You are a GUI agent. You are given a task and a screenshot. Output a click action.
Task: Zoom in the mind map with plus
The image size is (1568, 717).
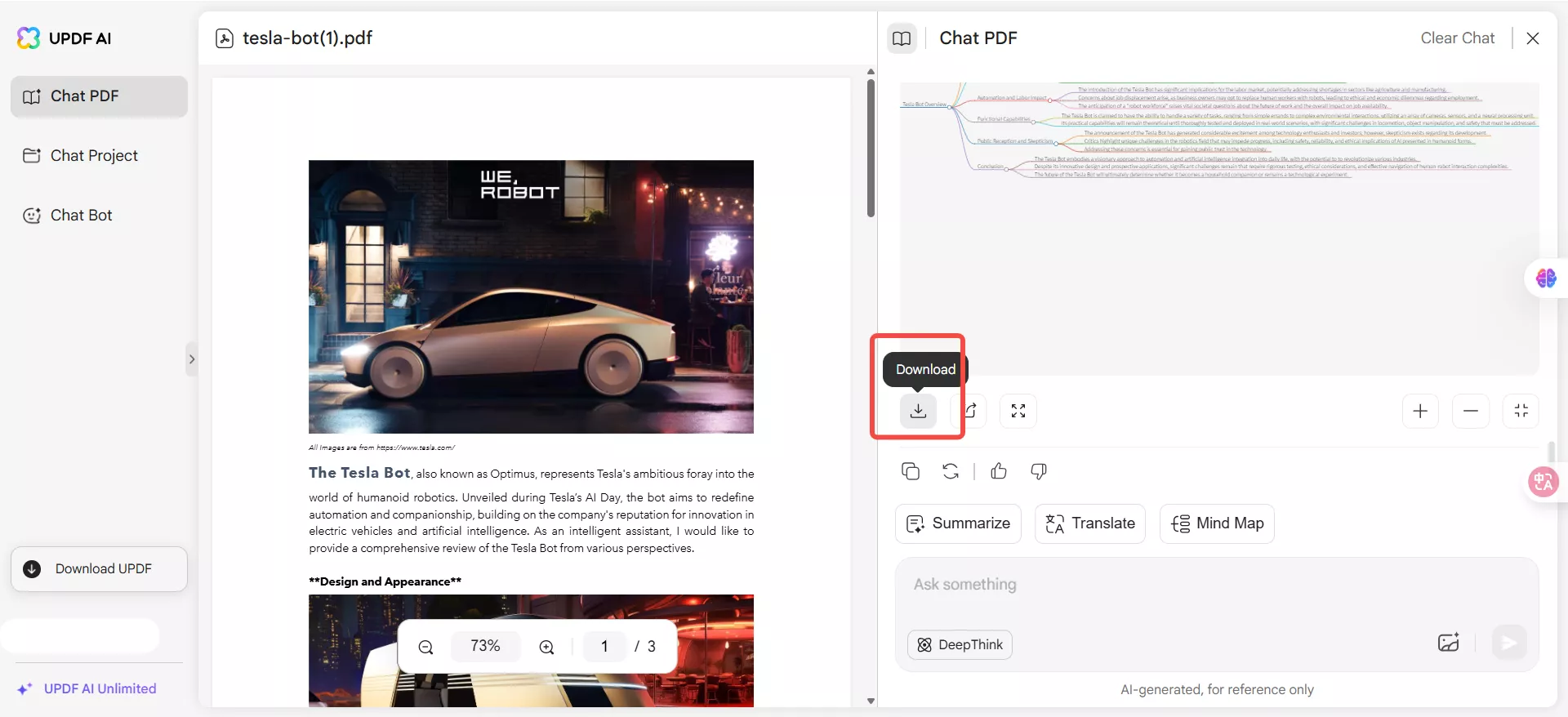[1420, 411]
